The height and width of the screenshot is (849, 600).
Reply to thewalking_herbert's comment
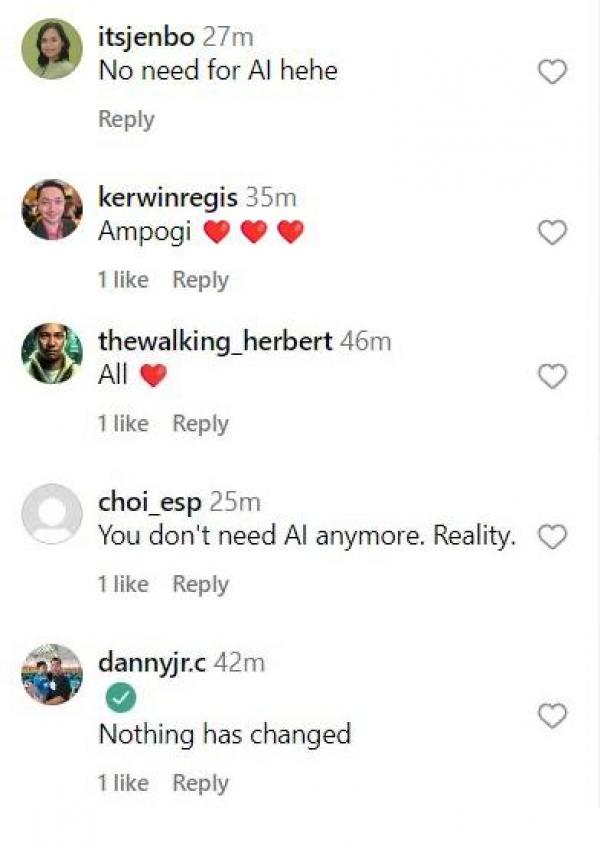200,424
